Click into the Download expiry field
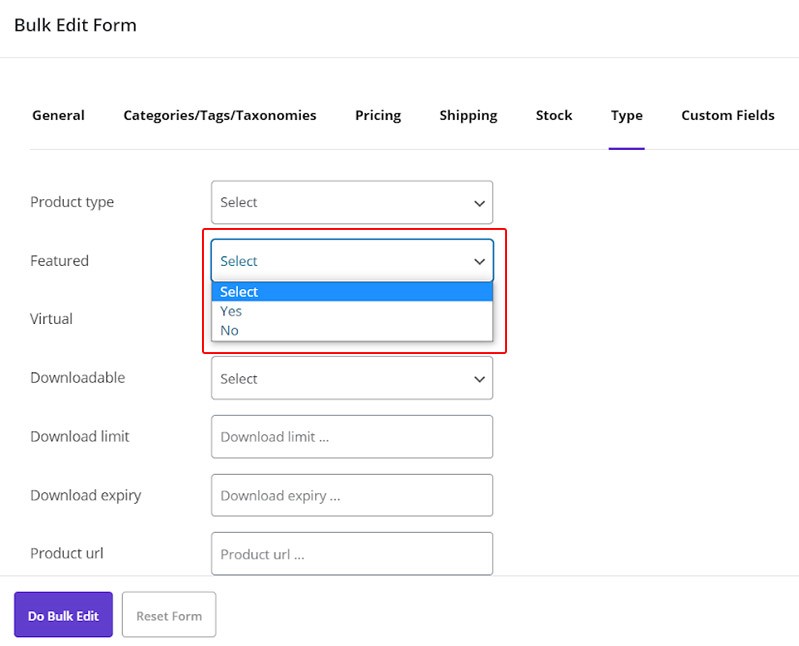 (x=351, y=495)
